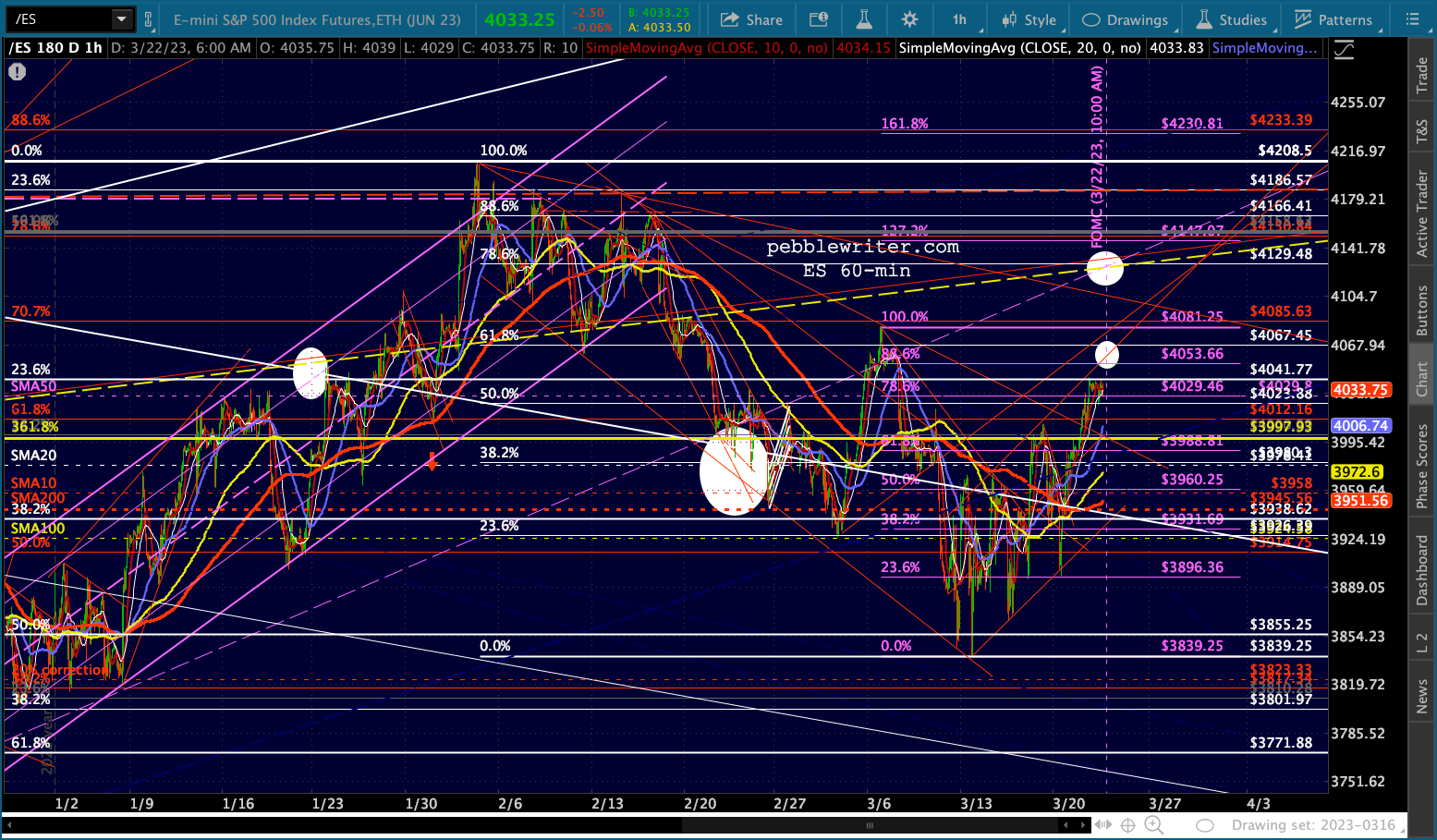Click the SimpleMovingAvg (CLOSE, 10, 0, no) study label
Screen dimensions: 1437x840
708,48
